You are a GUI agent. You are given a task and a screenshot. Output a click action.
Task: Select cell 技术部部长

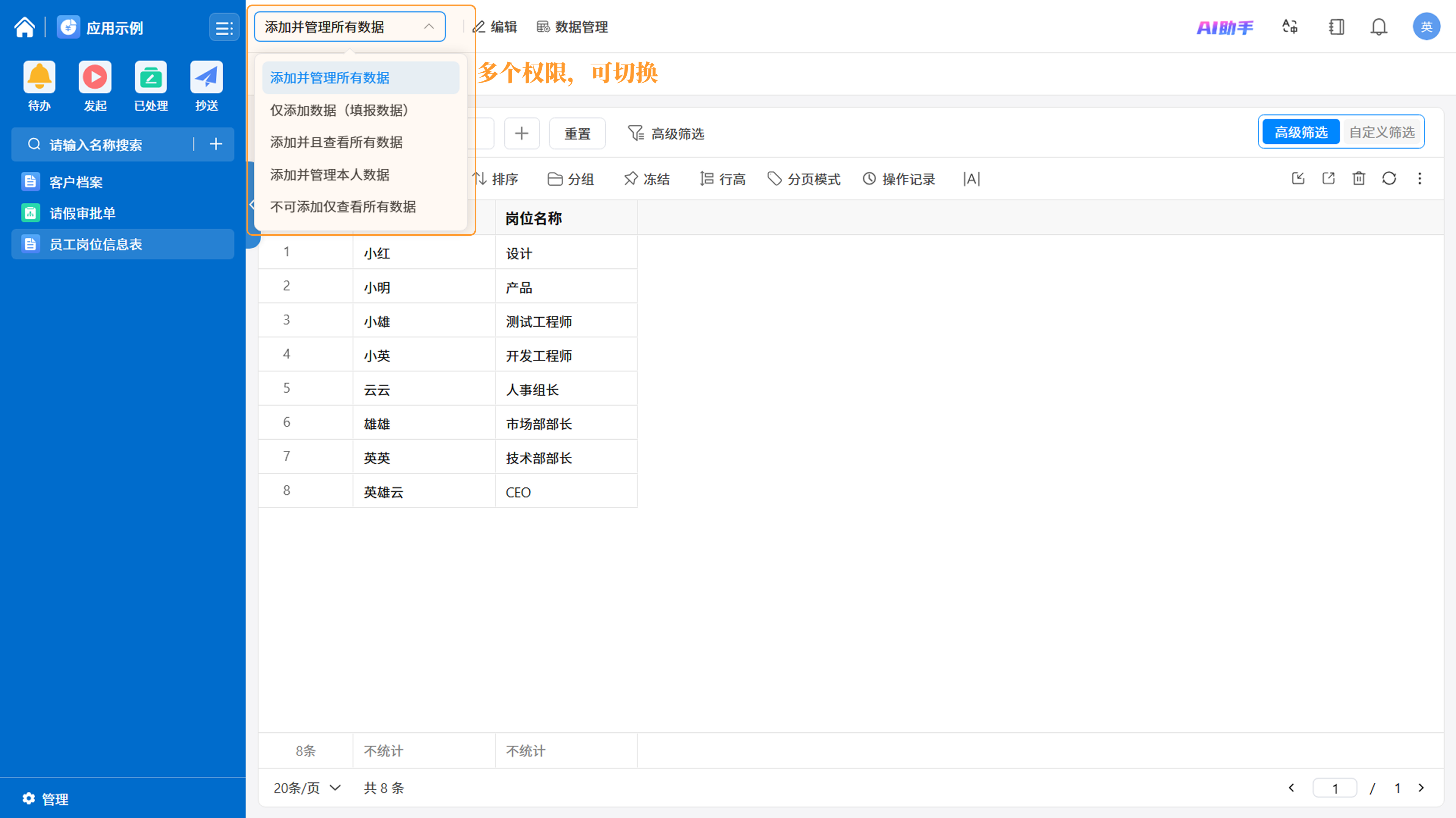[566, 457]
